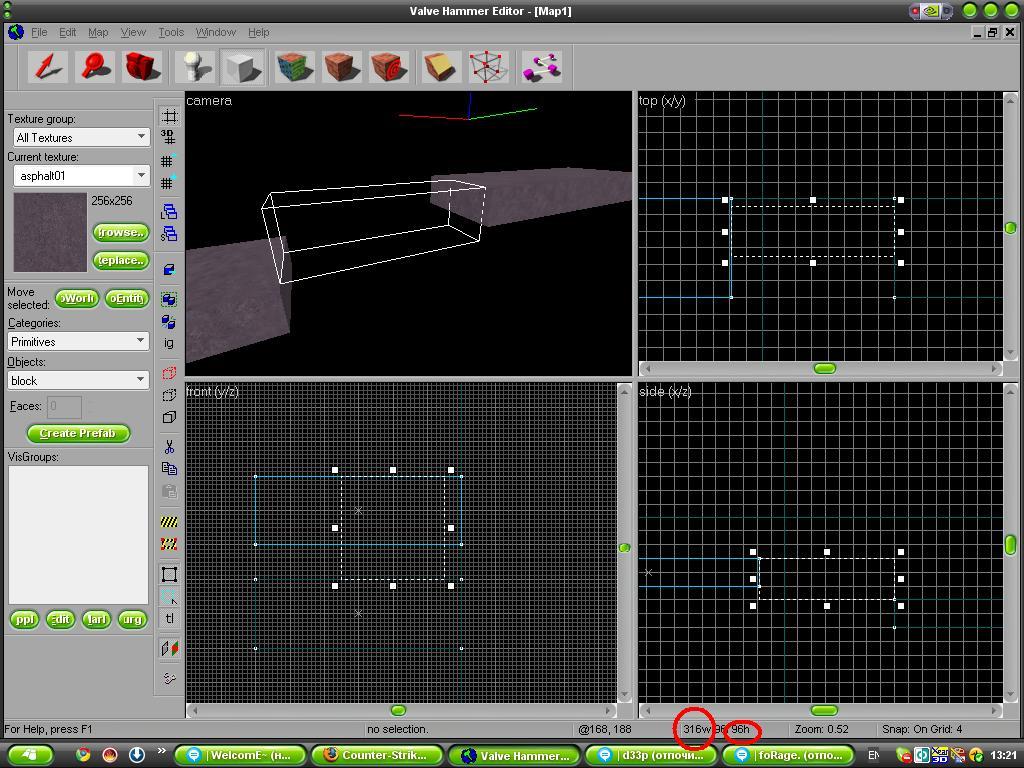Viewport: 1024px width, 768px height.
Task: Open the Tools menu
Action: point(171,32)
